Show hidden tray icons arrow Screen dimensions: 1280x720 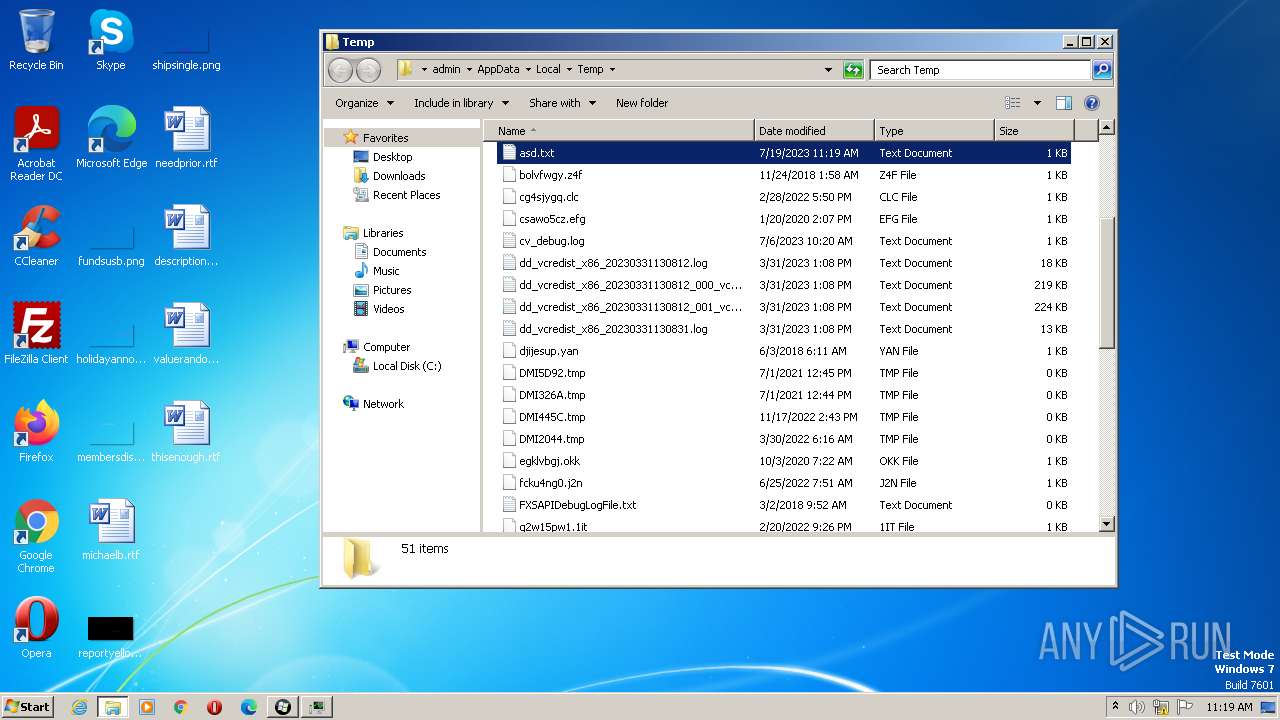point(1115,706)
